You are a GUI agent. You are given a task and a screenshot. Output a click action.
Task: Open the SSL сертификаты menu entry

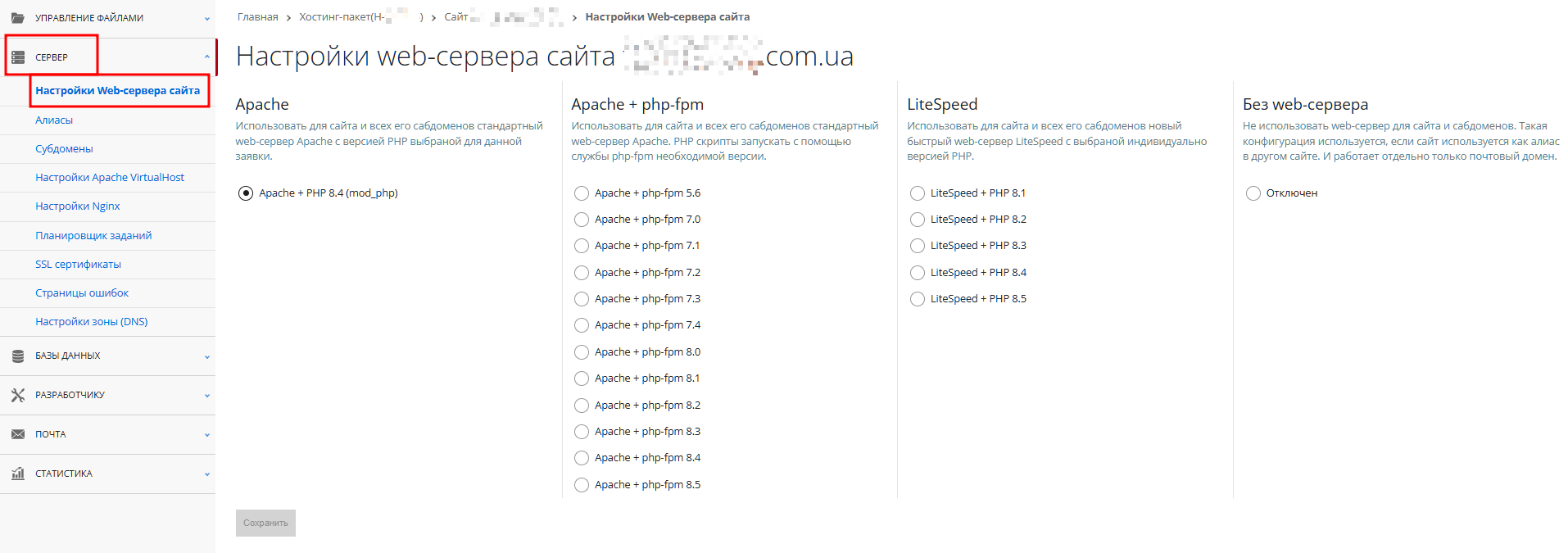[79, 264]
